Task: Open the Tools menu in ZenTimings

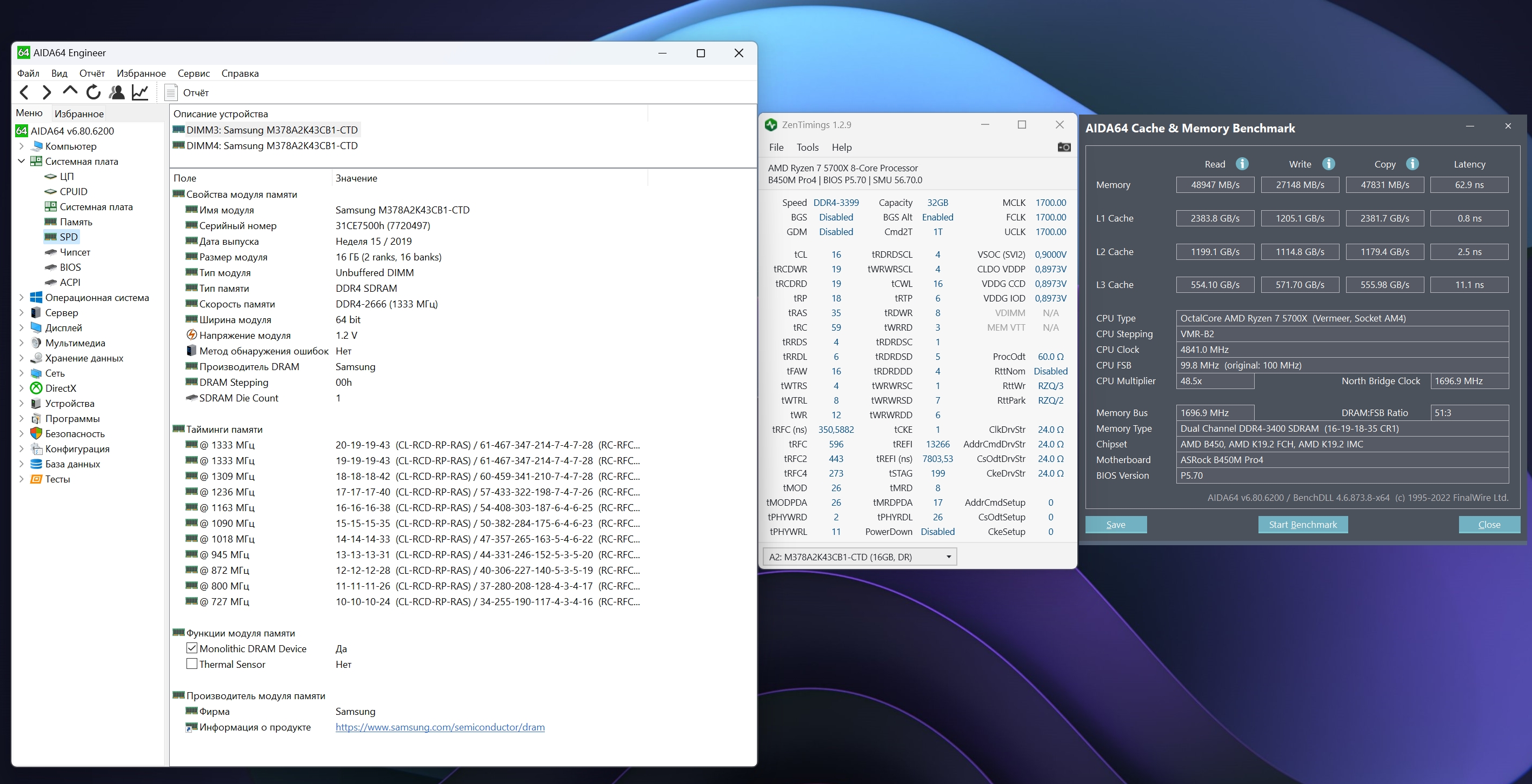Action: (x=807, y=148)
